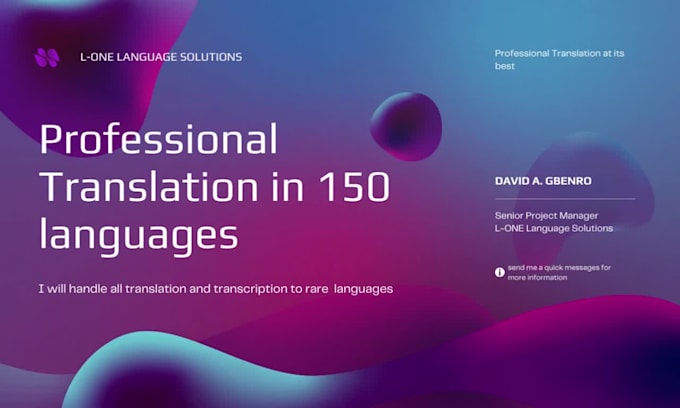Click the purple L-ONE logo icon
Image resolution: width=680 pixels, height=408 pixels.
[x=47, y=57]
